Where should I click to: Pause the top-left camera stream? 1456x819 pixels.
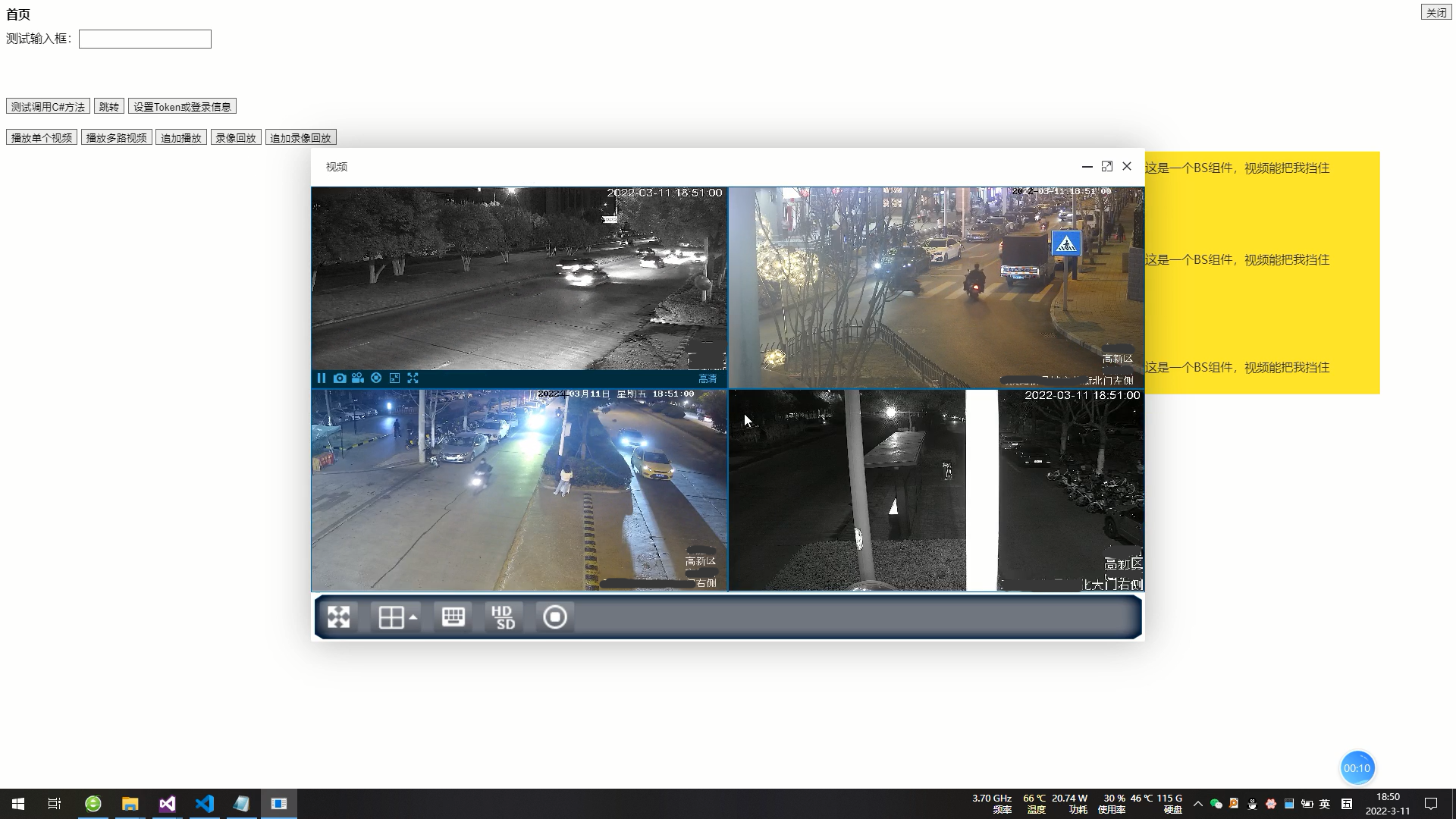point(322,378)
